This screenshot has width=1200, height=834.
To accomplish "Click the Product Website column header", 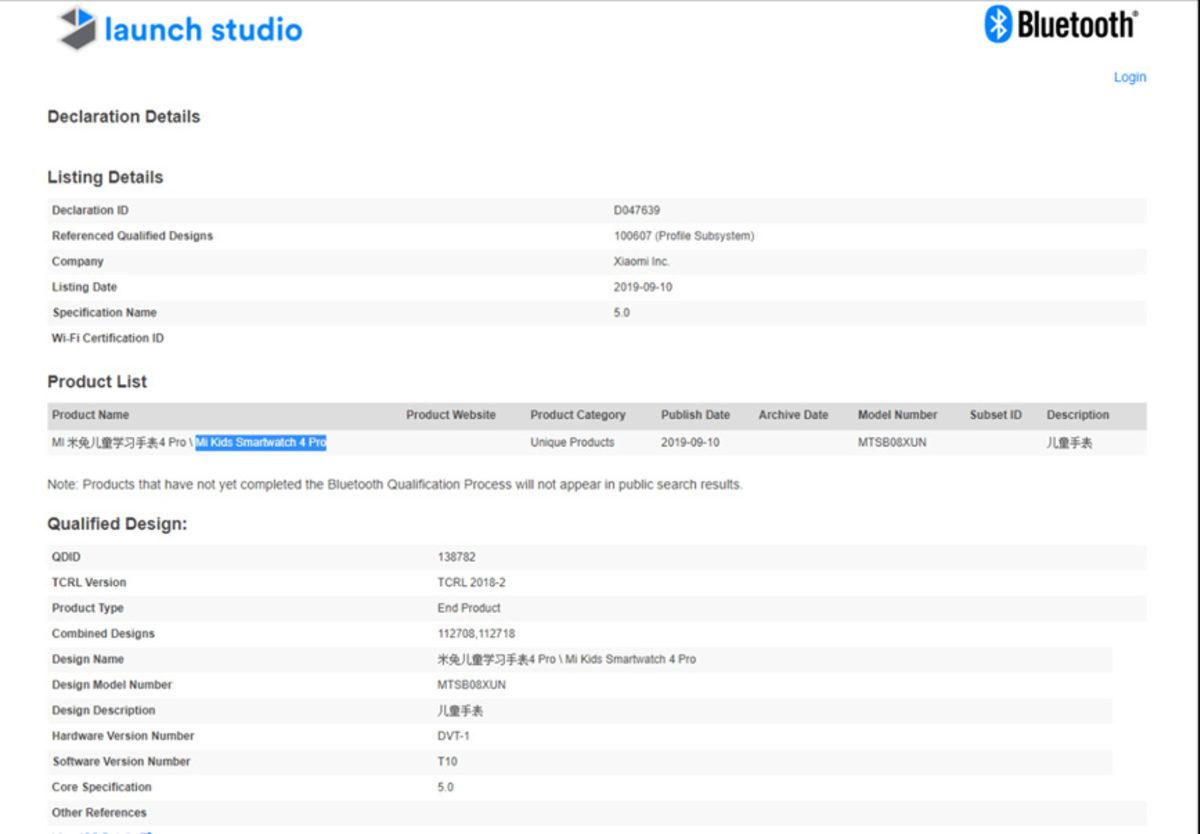I will (x=450, y=415).
